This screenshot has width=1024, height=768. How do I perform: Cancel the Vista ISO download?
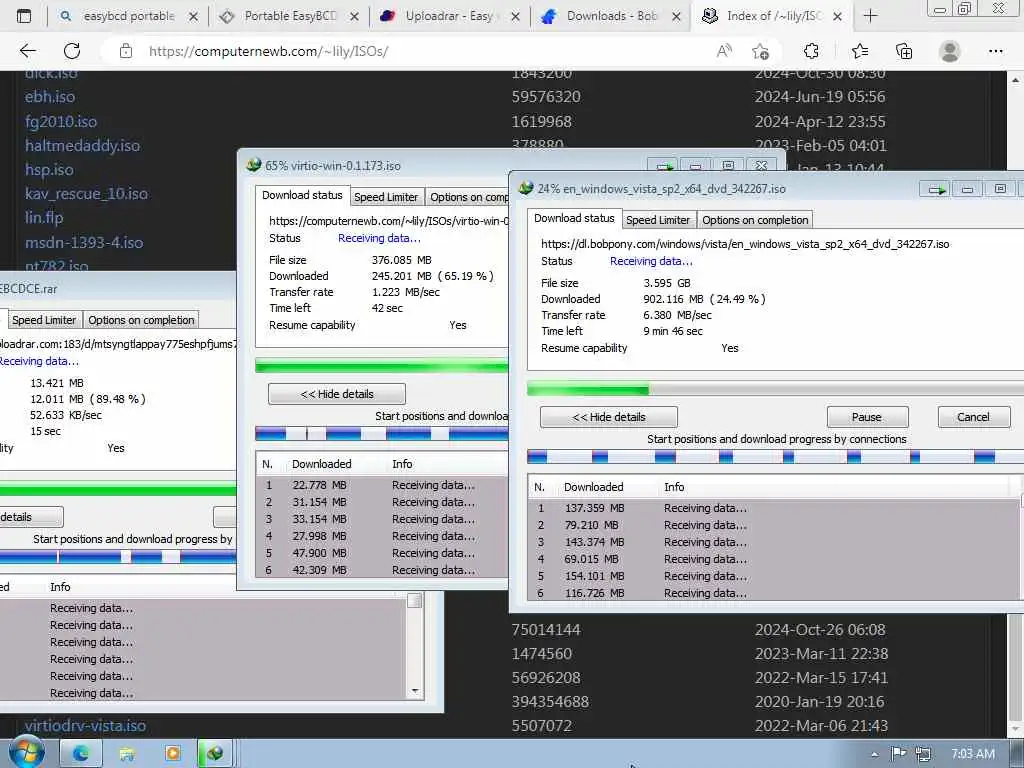973,417
